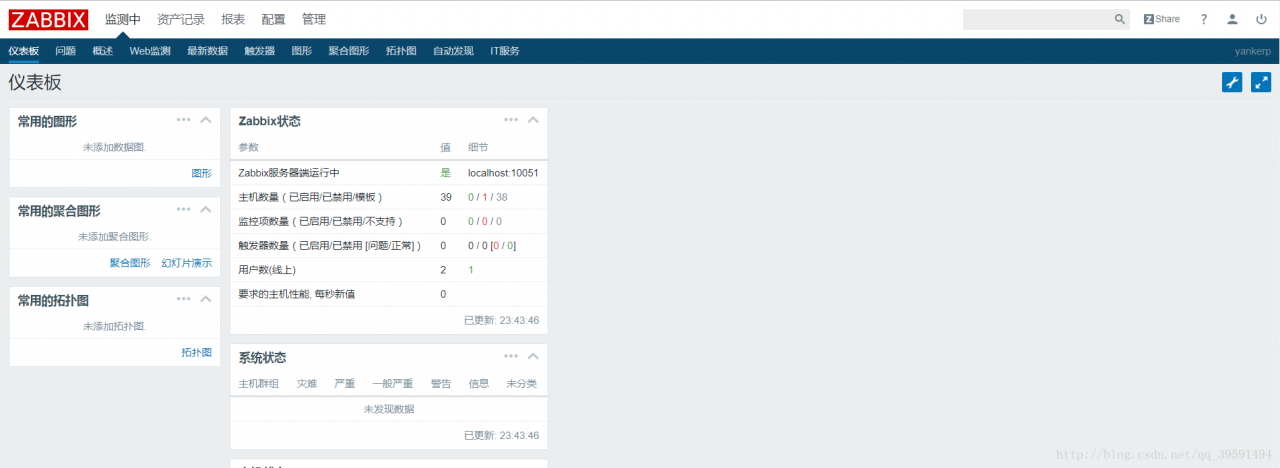Go to the 聚合图形 submenu tab

coord(349,51)
